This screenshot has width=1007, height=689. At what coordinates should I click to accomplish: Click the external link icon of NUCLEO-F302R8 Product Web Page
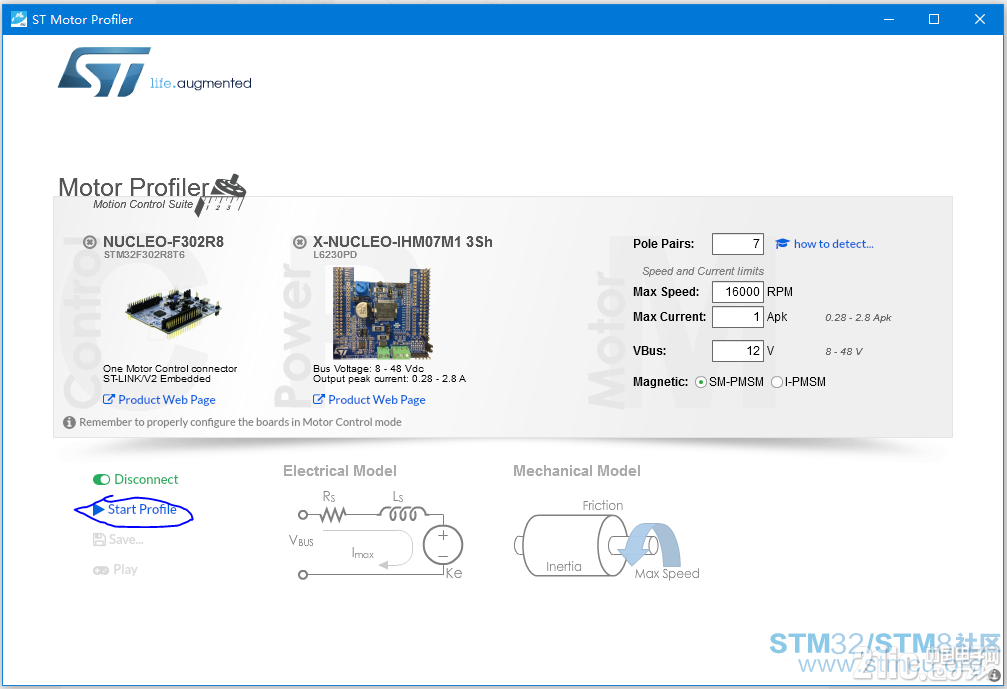109,399
